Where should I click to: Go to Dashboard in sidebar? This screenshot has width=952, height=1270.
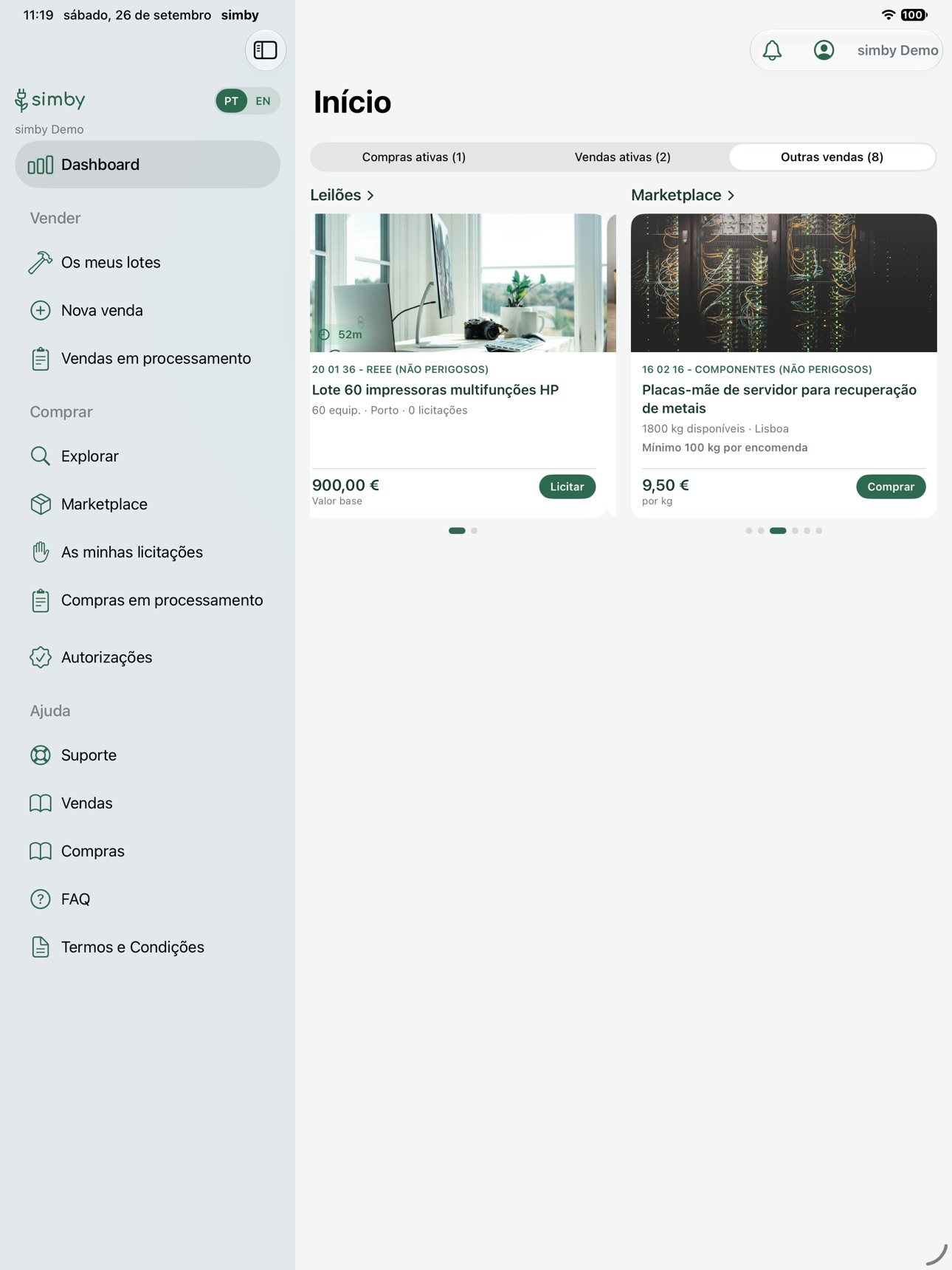pos(148,165)
